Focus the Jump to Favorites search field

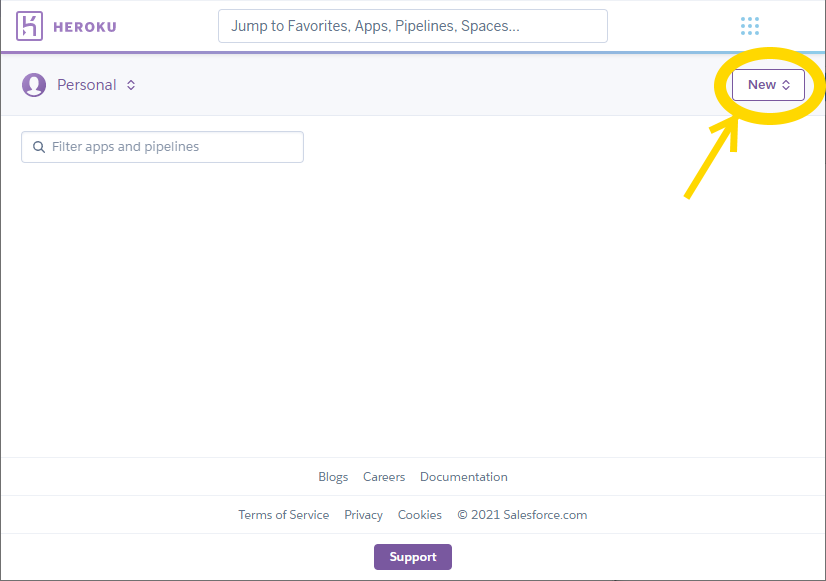coord(412,26)
